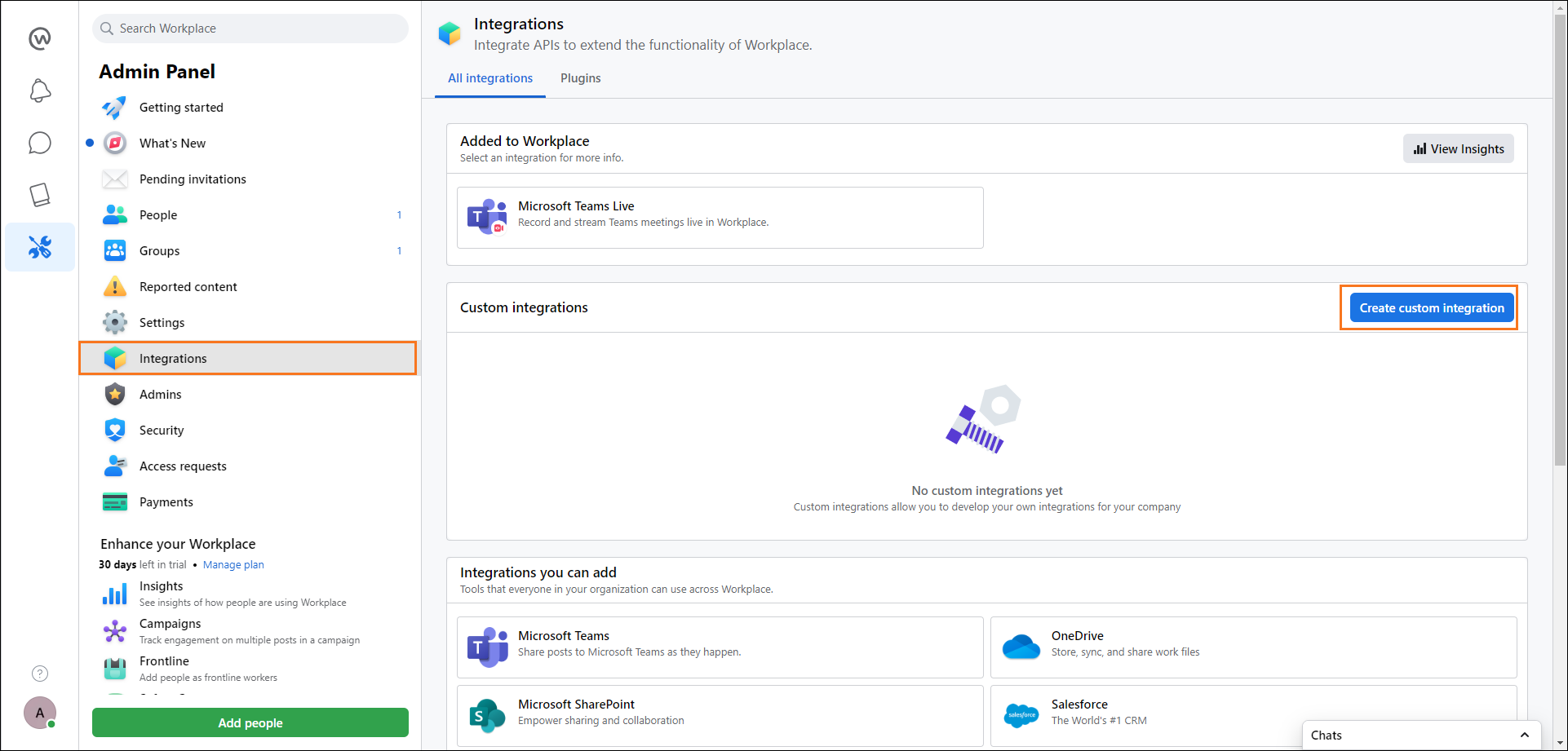Click the Groups icon in Admin Panel
The image size is (1568, 751).
coord(115,251)
